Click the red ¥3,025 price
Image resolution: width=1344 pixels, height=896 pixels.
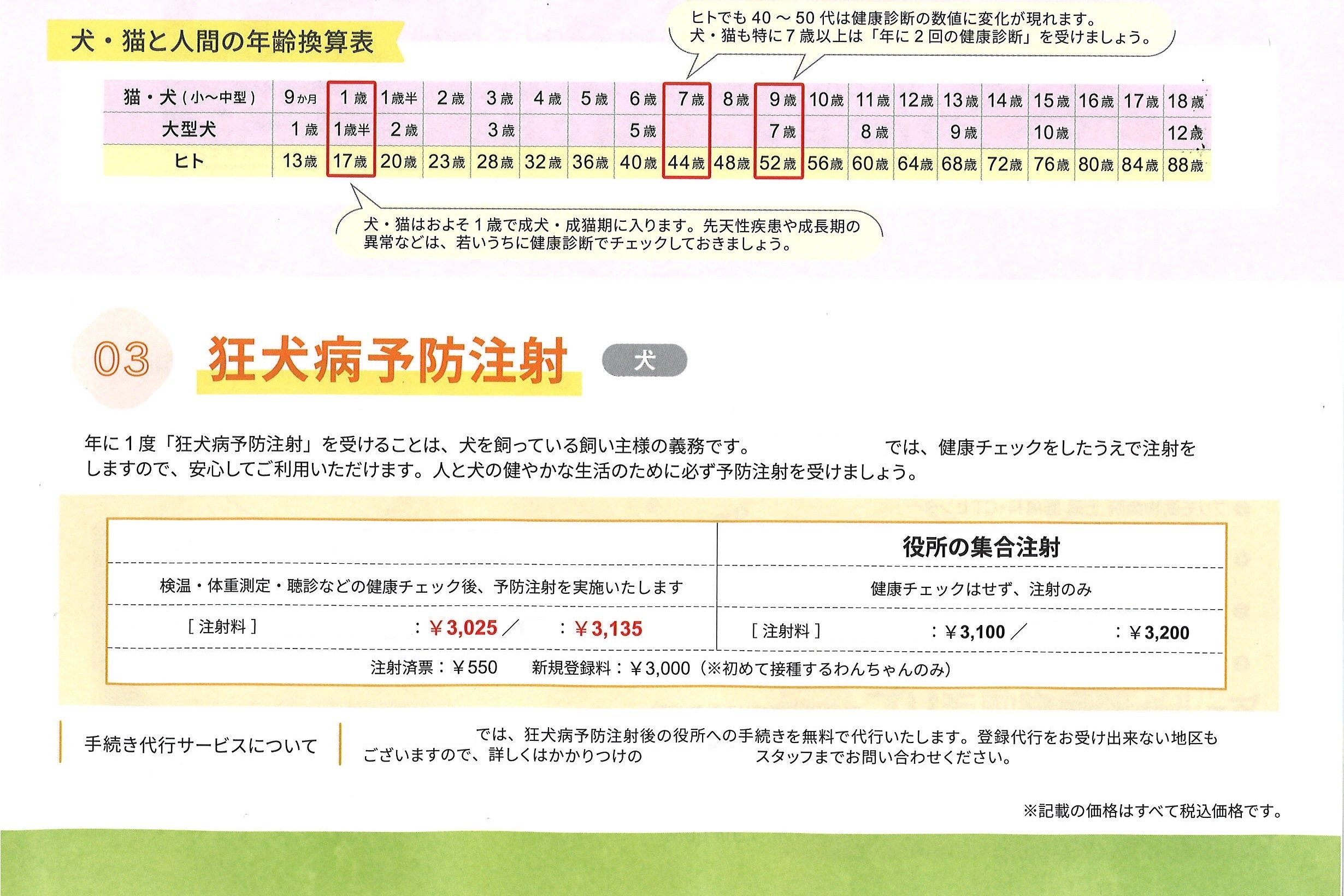(463, 628)
